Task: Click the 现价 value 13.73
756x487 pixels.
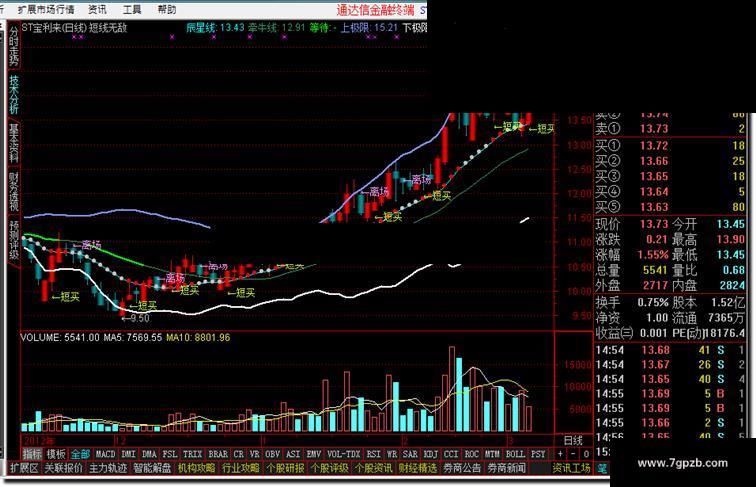Action: (654, 224)
